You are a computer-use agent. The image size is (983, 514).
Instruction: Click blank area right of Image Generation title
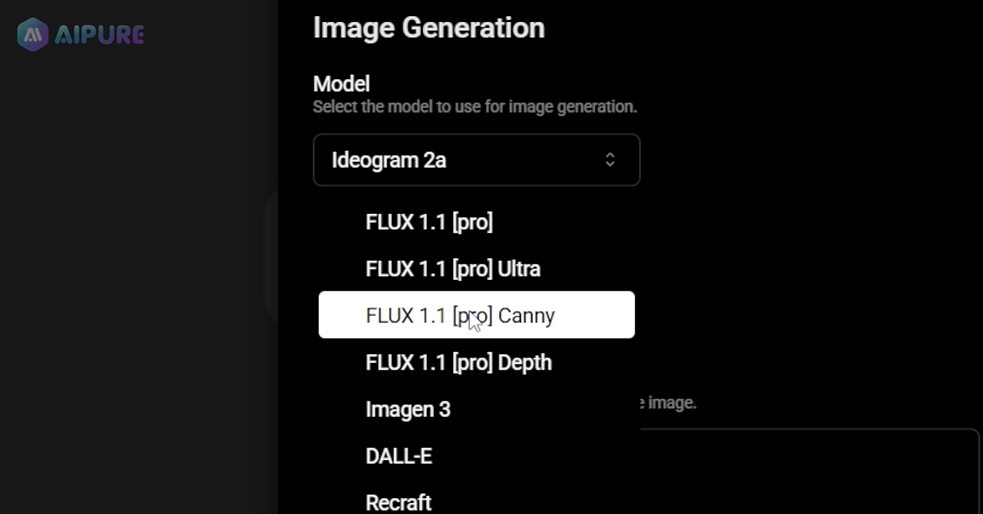pos(752,28)
